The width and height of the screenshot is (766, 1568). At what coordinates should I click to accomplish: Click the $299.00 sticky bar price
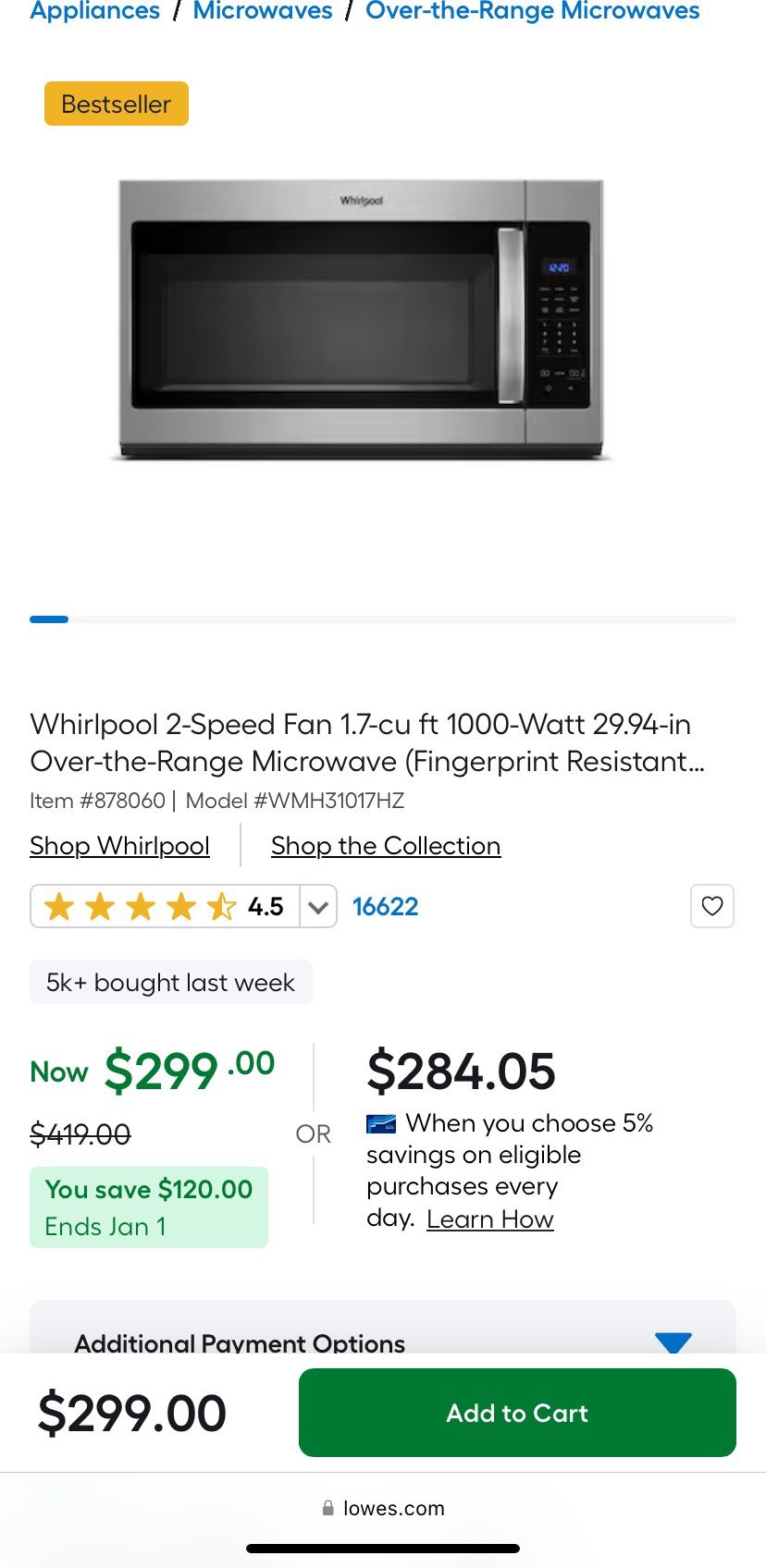(132, 1413)
